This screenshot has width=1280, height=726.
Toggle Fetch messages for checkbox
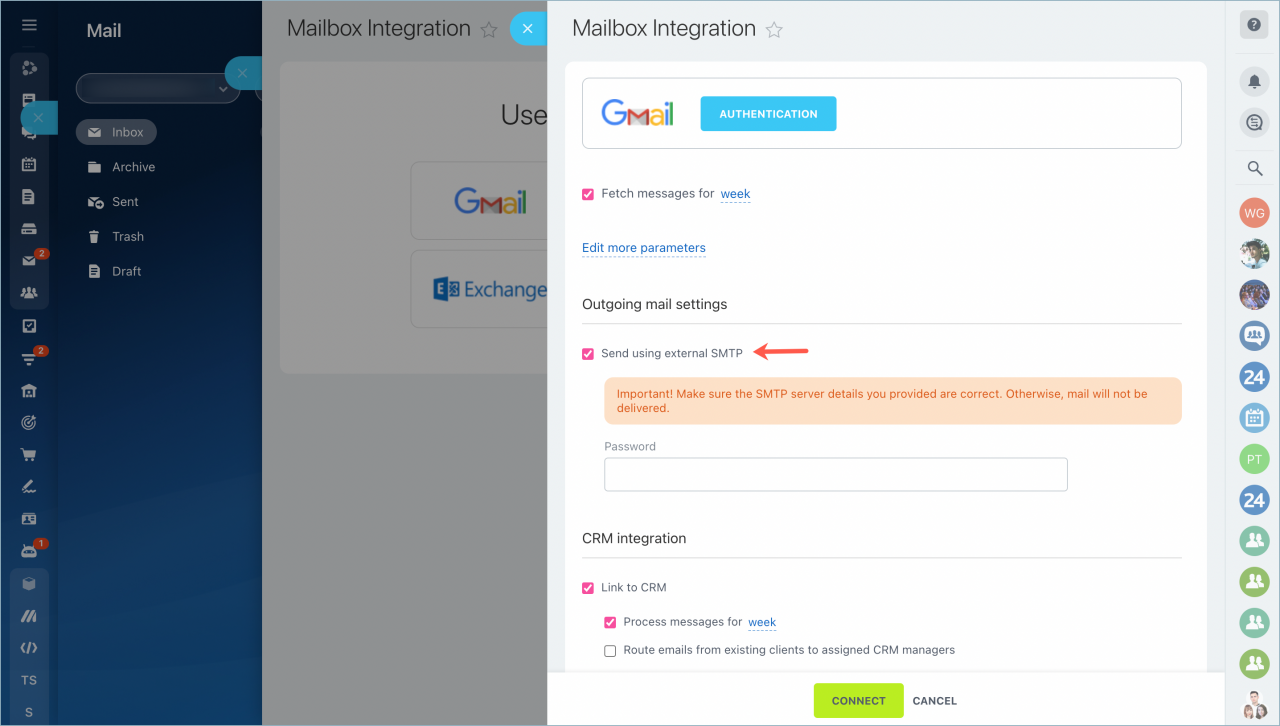click(x=588, y=194)
